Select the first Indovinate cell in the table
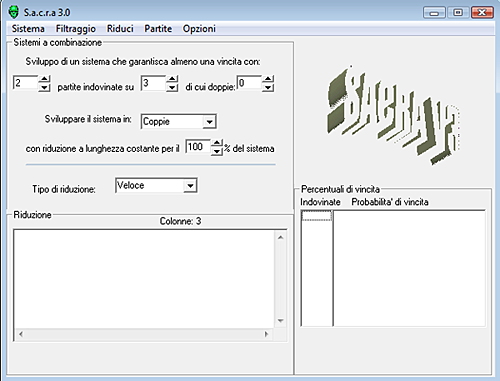500x381 pixels. point(316,216)
